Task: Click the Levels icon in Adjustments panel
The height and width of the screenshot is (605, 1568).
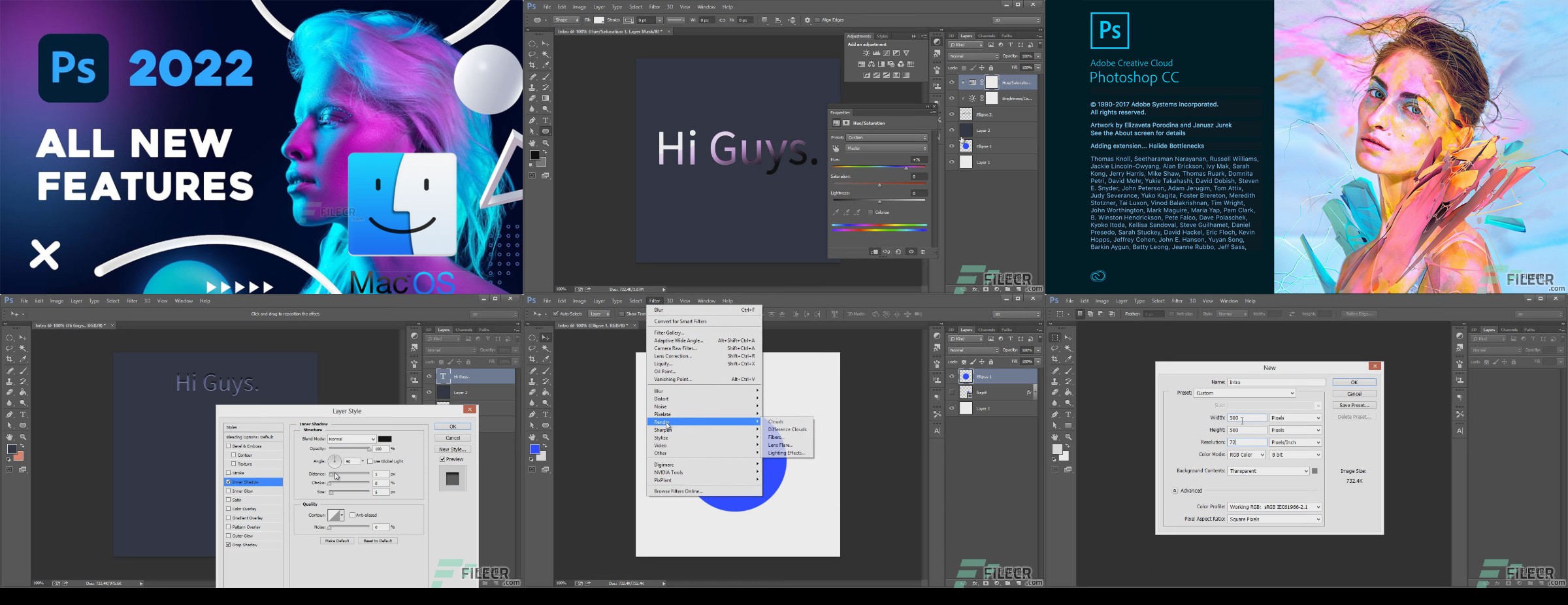Action: pos(876,53)
